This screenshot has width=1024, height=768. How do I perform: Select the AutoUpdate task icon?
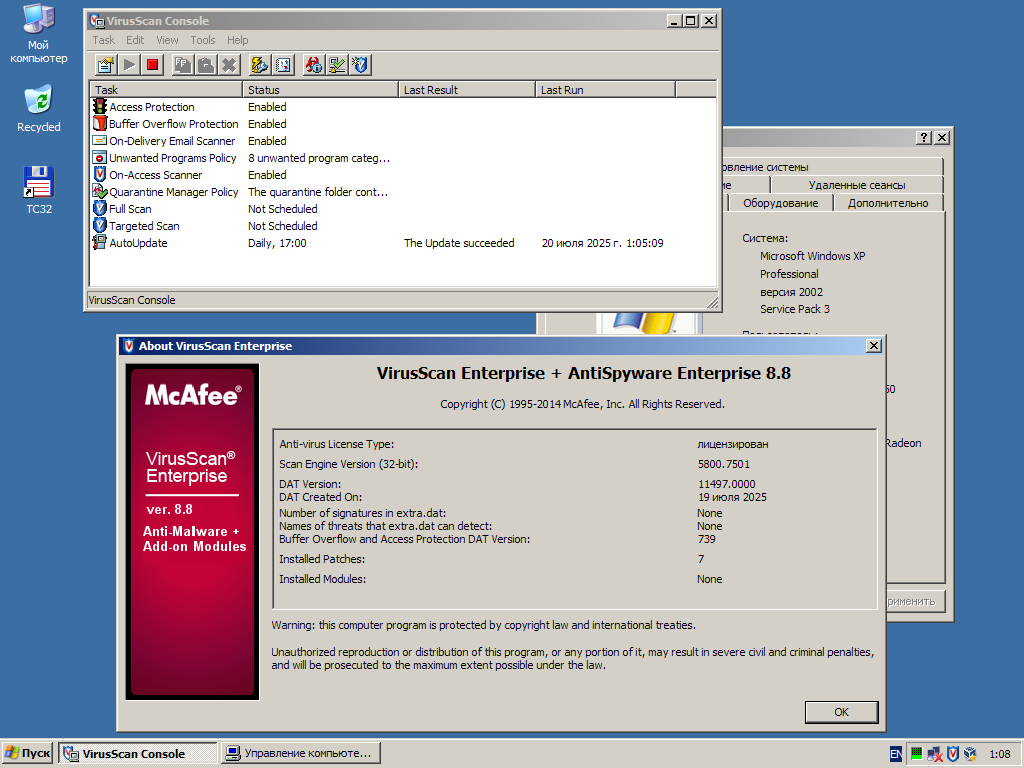click(x=99, y=242)
